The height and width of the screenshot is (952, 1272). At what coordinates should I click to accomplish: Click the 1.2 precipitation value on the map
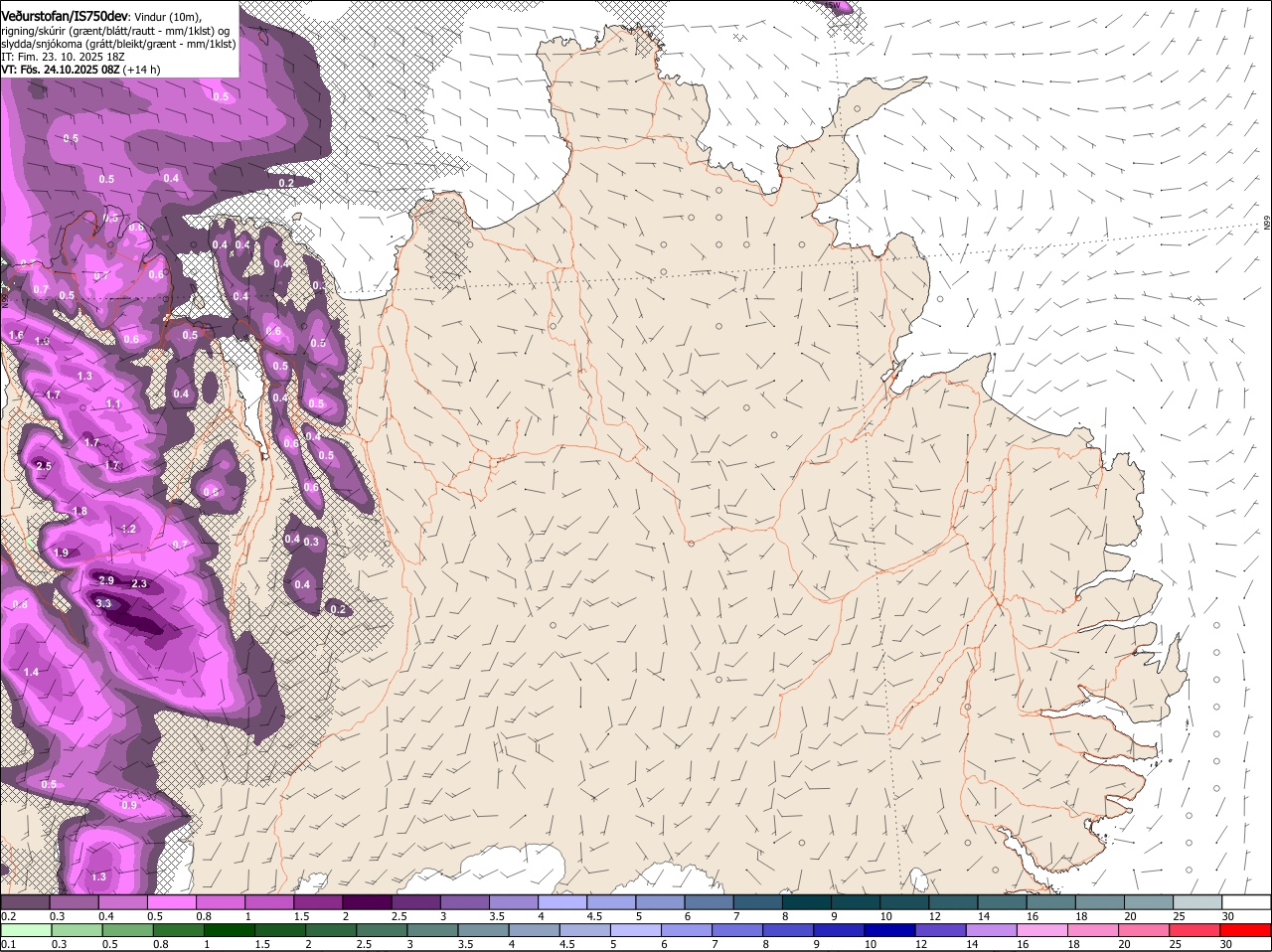(128, 529)
